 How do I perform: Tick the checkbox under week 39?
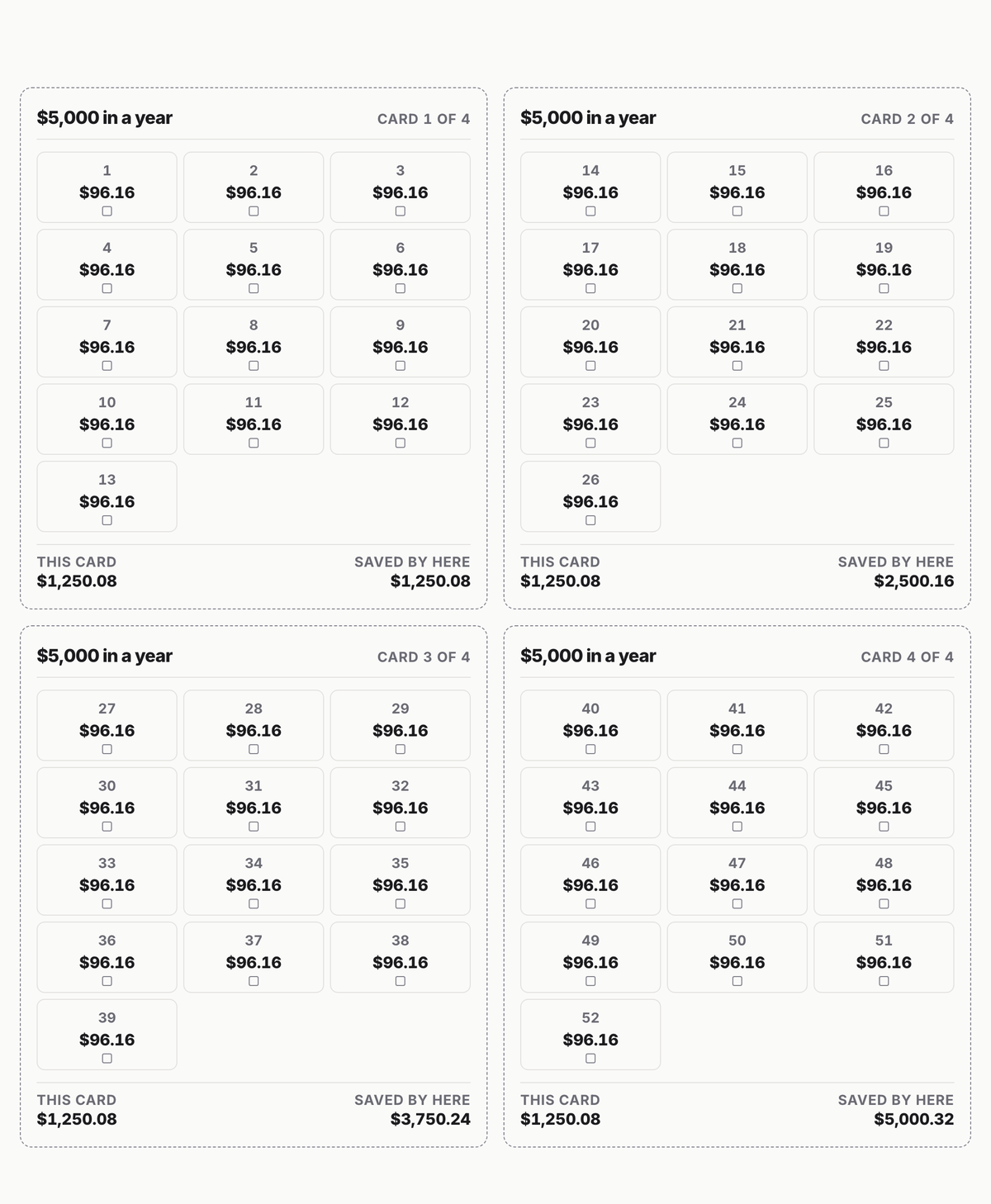coord(107,1059)
